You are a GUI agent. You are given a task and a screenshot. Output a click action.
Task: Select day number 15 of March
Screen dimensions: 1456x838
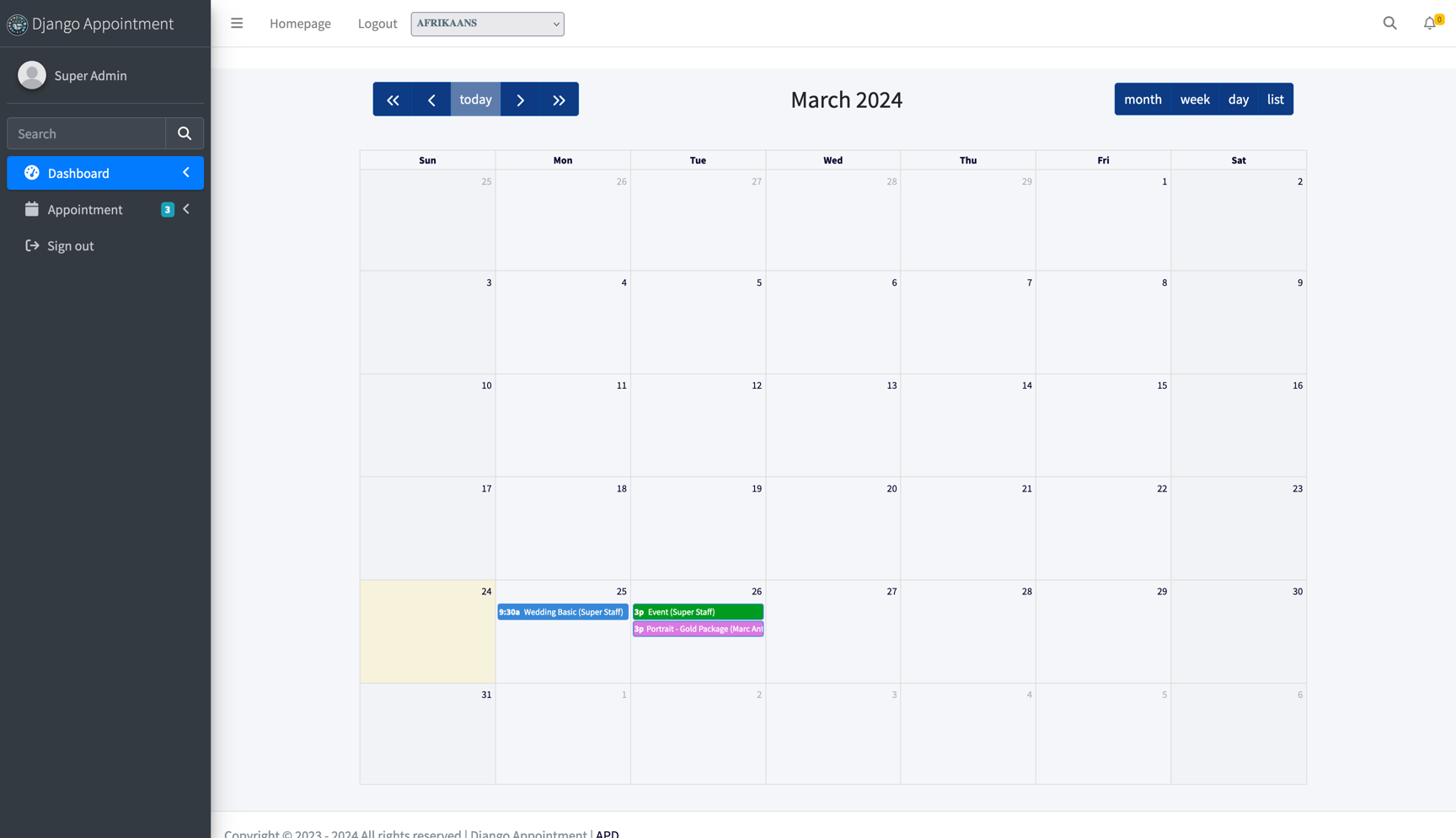point(1162,385)
